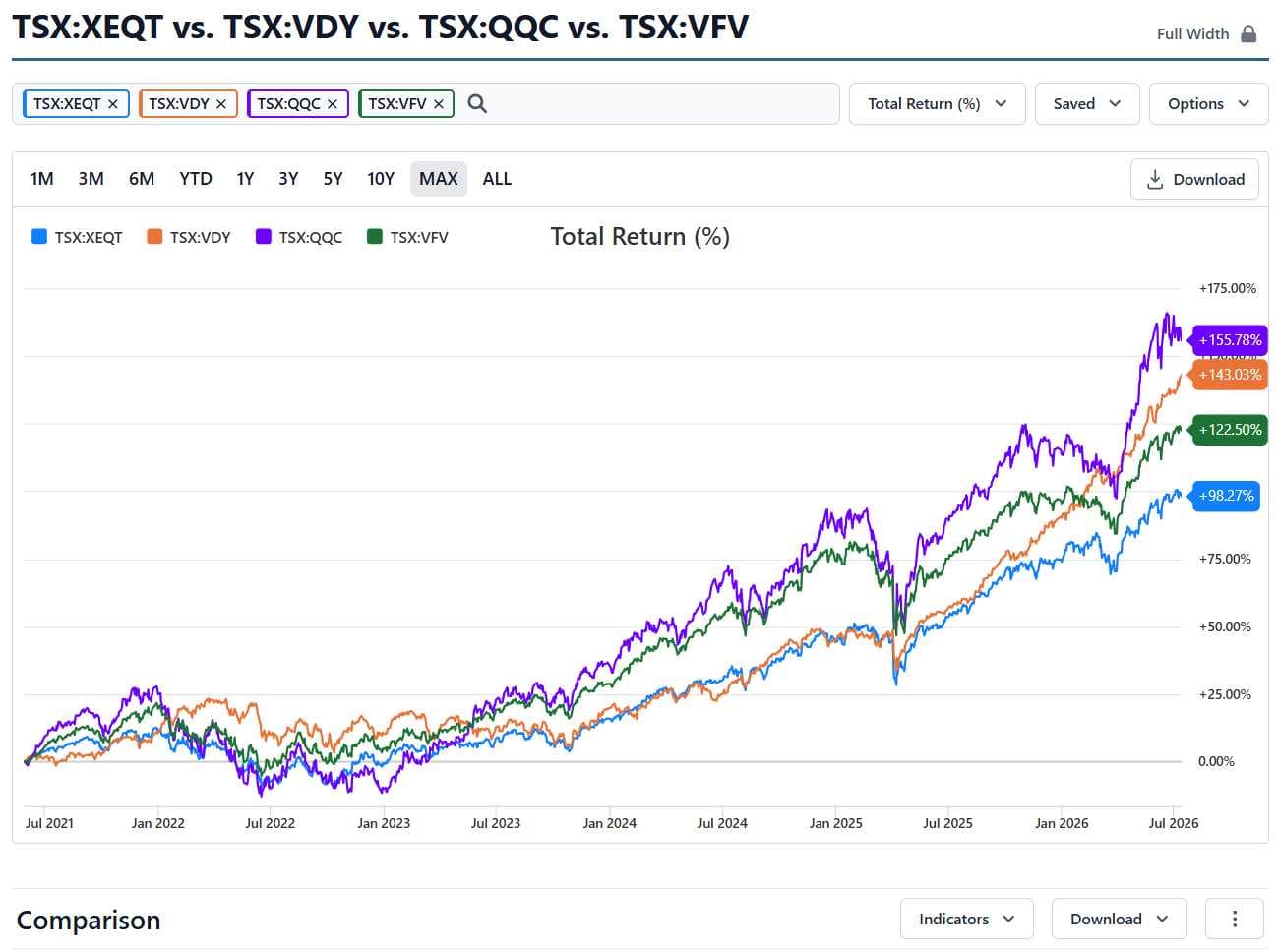Click the +122.50% VFV value label
The width and height of the screenshot is (1277, 952).
pyautogui.click(x=1230, y=430)
